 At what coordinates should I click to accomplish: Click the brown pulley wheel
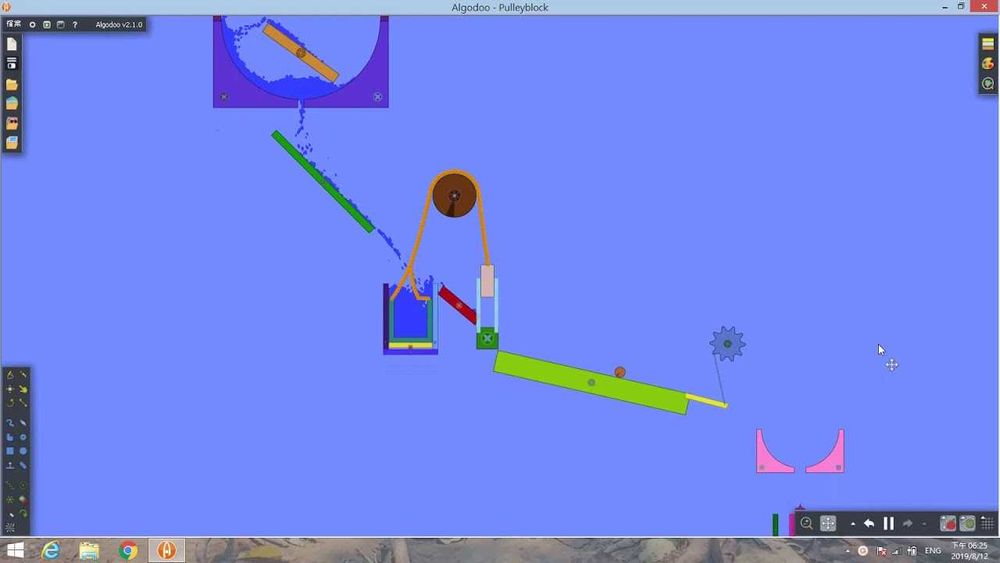point(454,195)
